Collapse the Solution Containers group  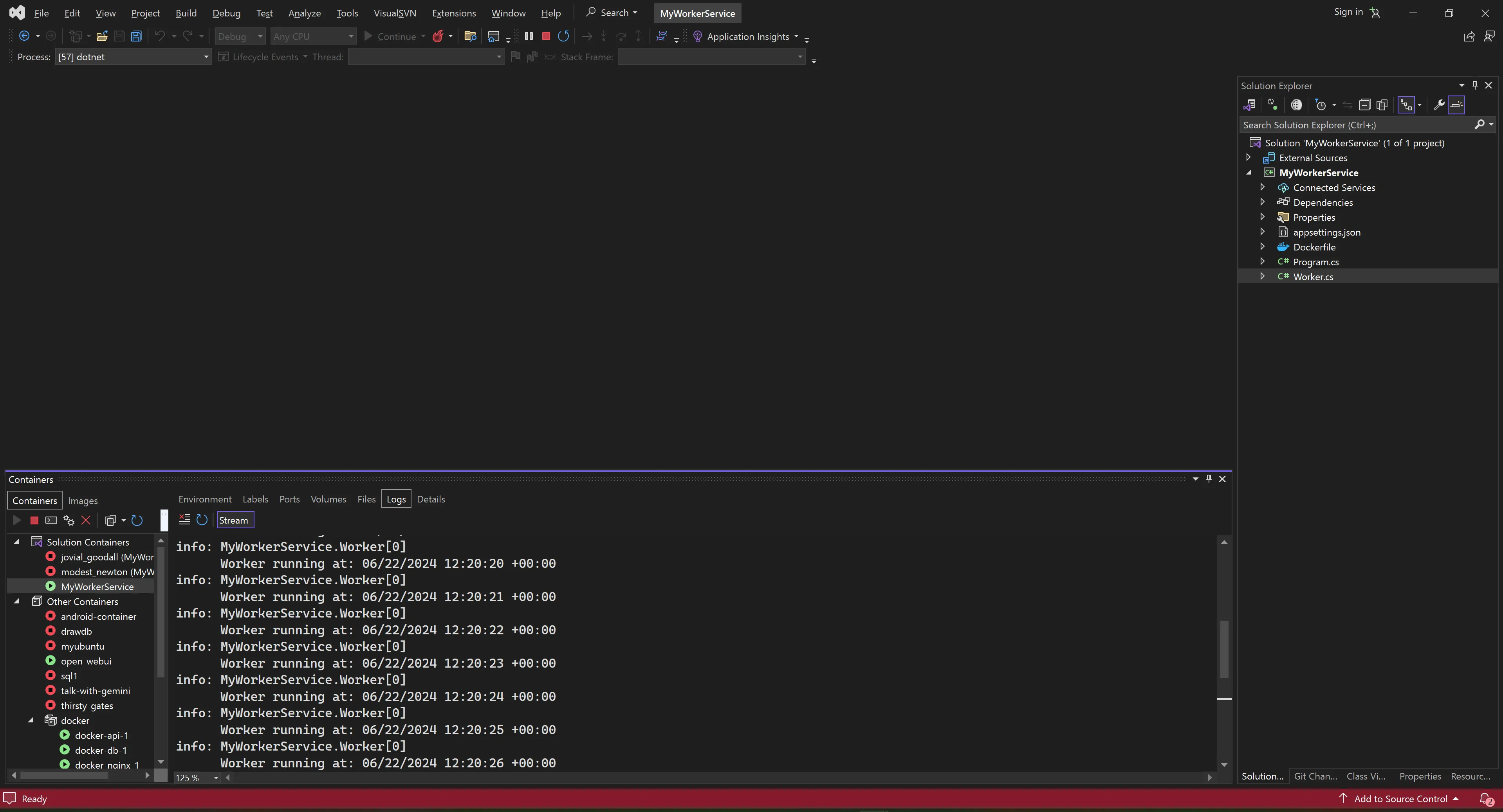[x=17, y=542]
